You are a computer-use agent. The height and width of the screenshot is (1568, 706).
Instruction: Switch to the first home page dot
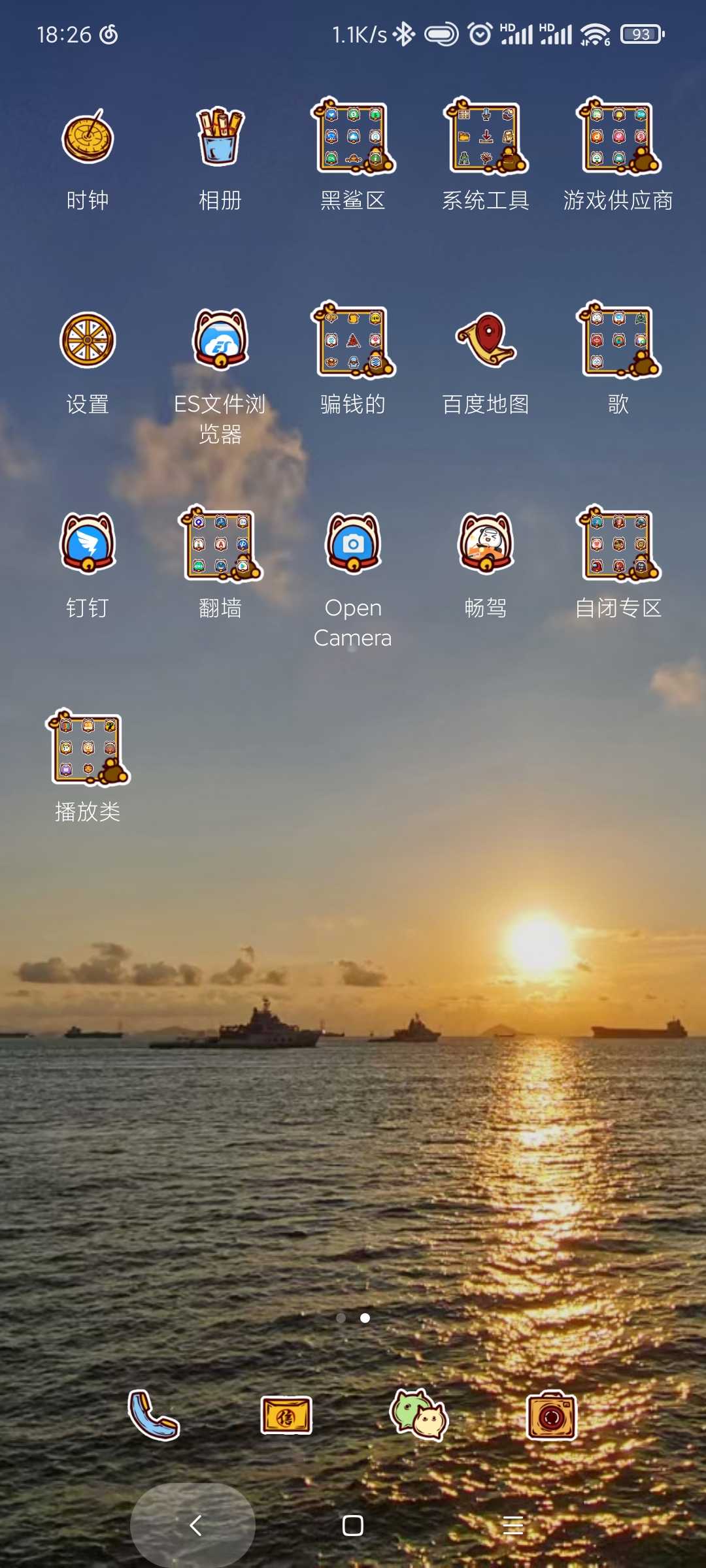point(341,1318)
